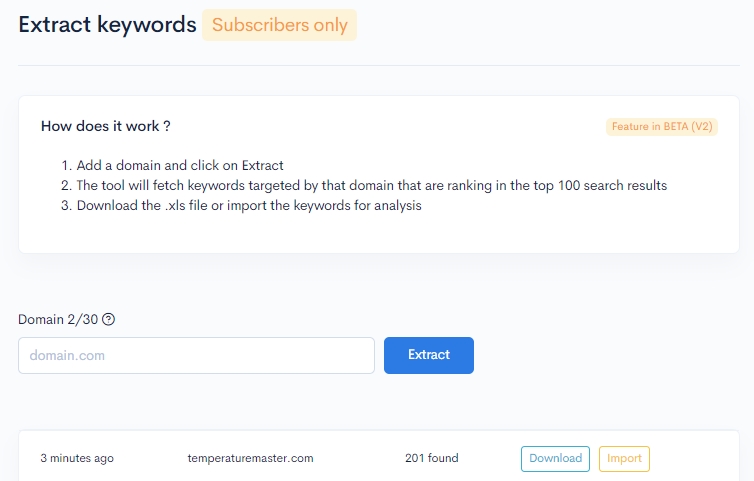The width and height of the screenshot is (754, 481).
Task: Click the horizontal divider under the page title
Action: coord(379,65)
